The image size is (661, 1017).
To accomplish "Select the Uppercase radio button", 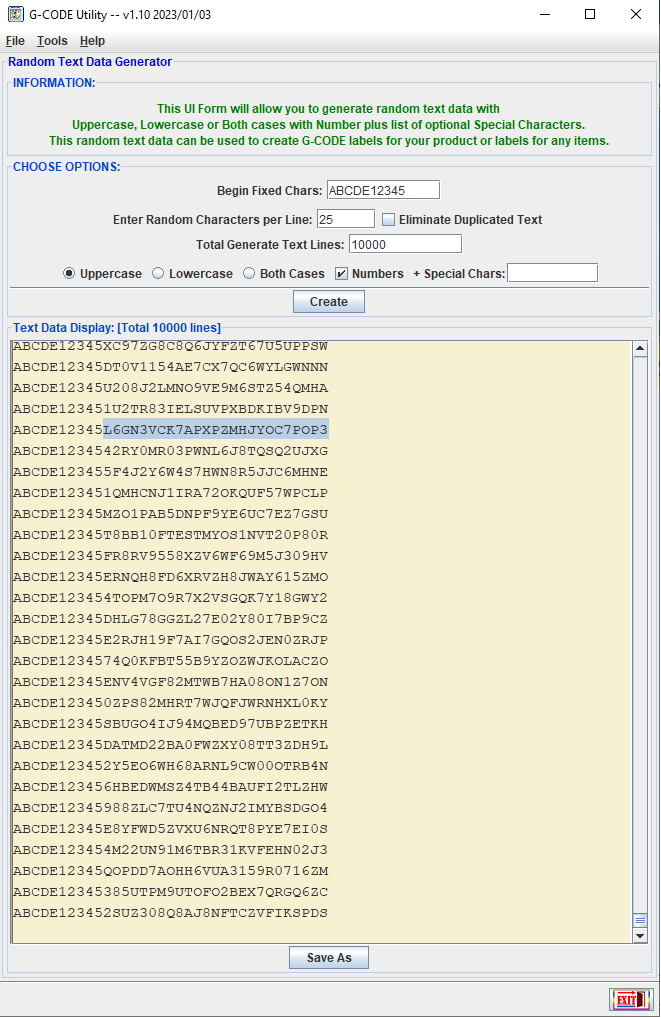I will tap(69, 274).
